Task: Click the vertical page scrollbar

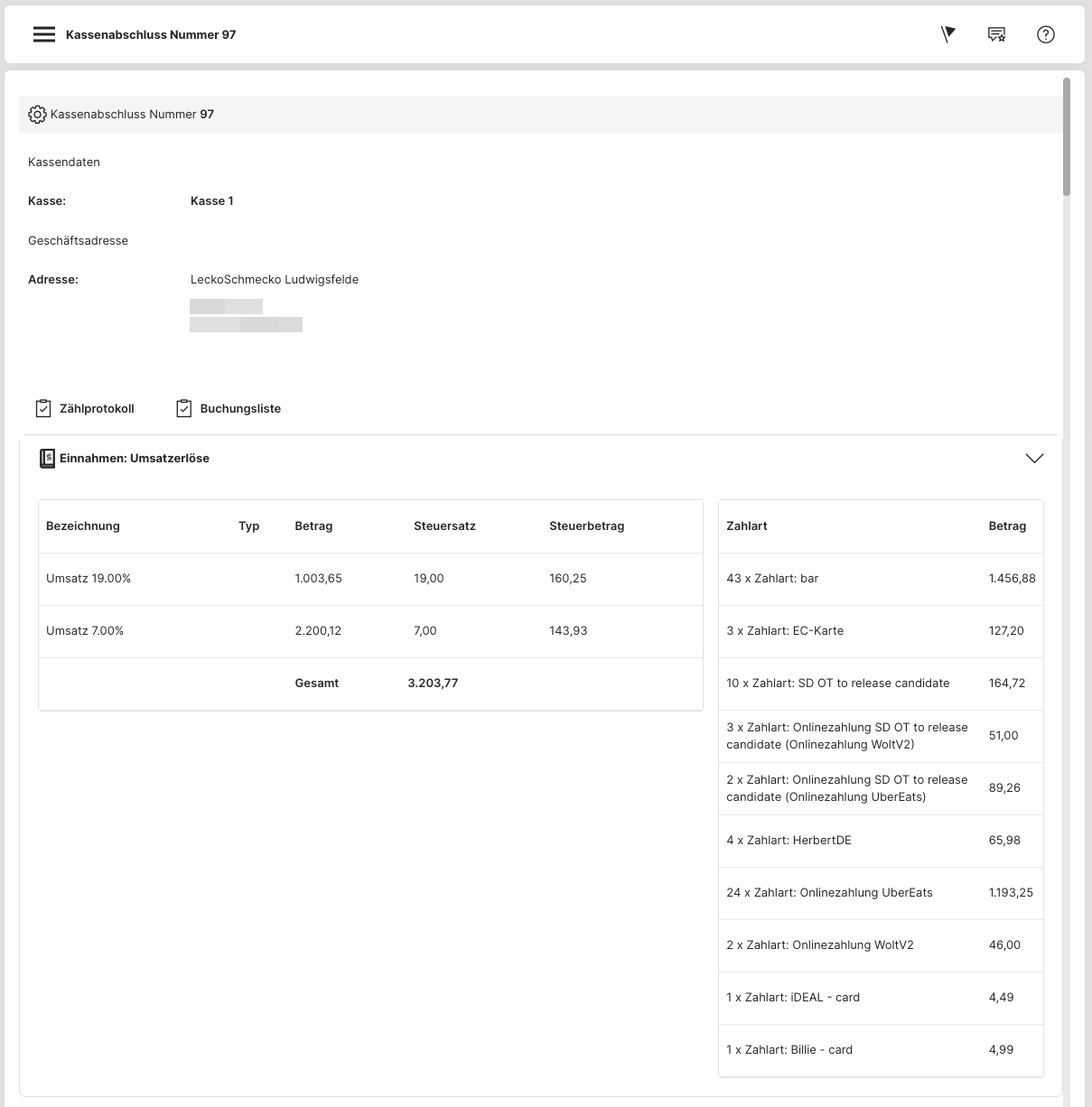Action: 1067,135
